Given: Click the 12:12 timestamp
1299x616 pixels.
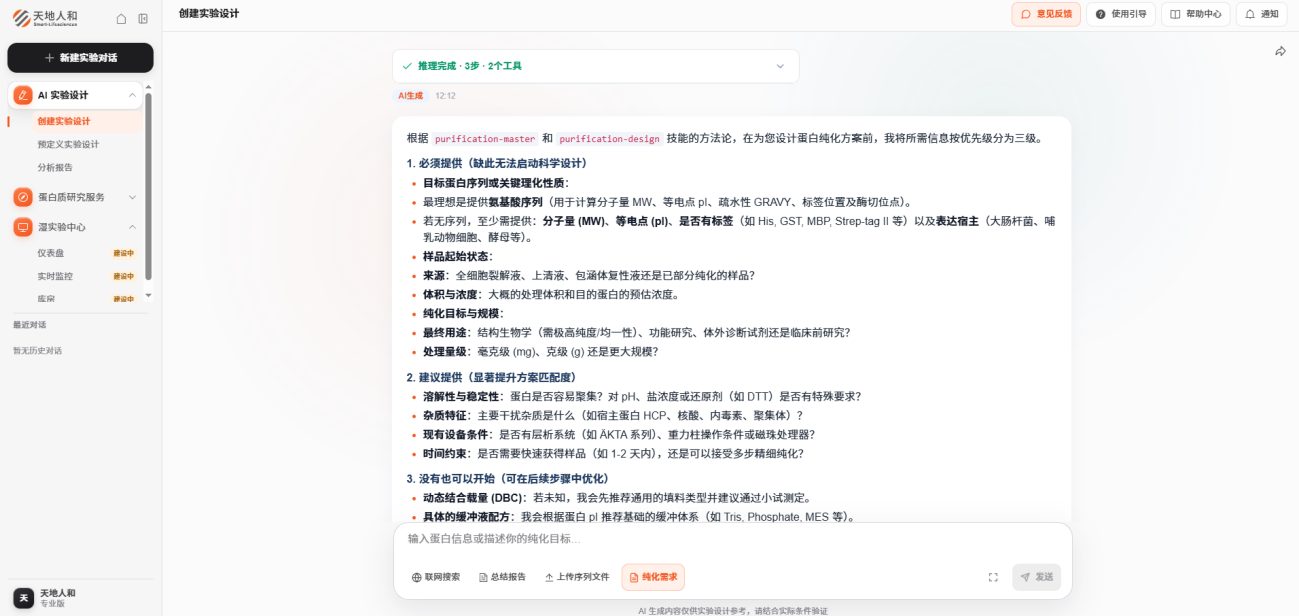Looking at the screenshot, I should pos(445,96).
